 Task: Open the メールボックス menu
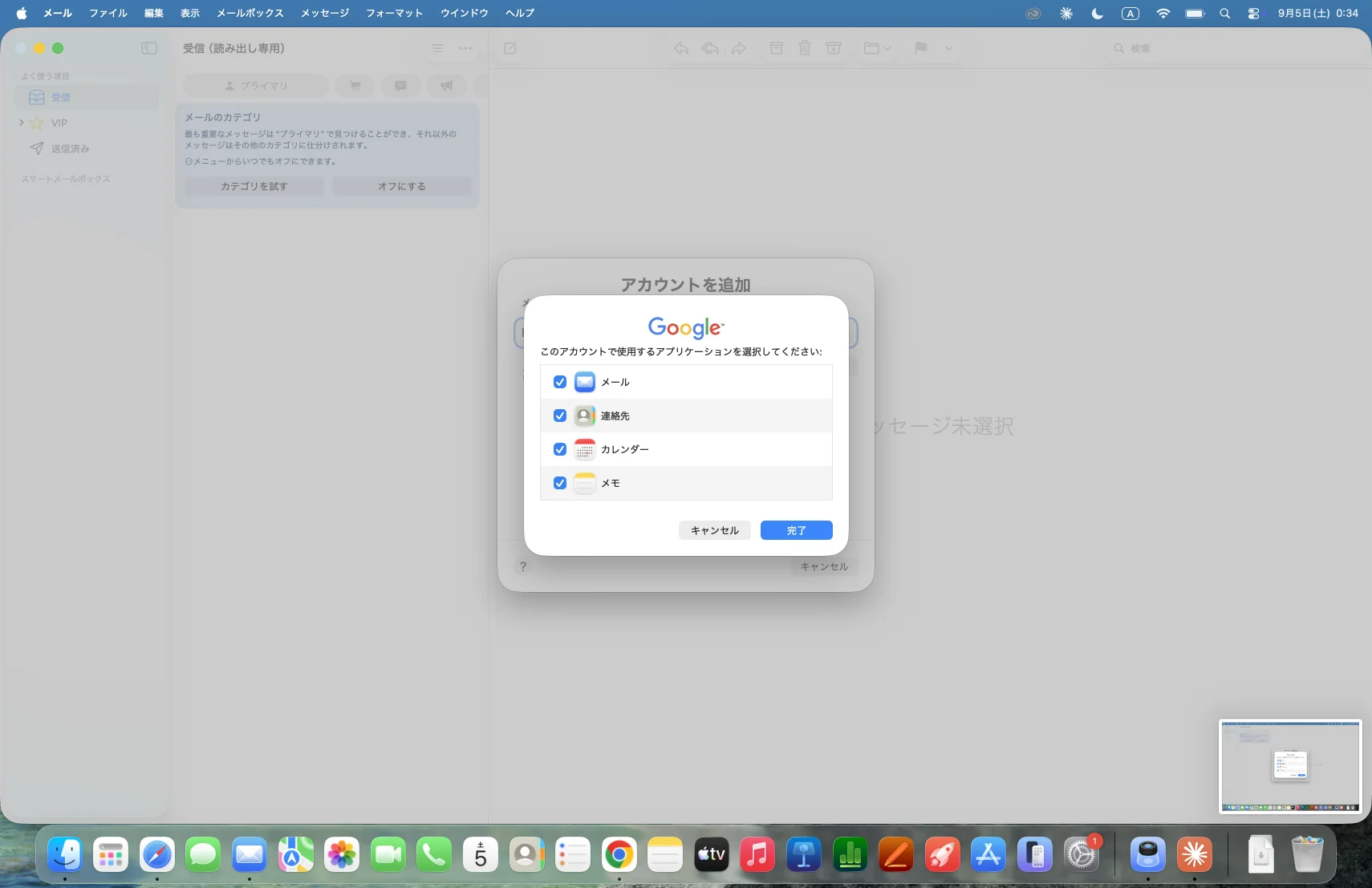tap(250, 13)
